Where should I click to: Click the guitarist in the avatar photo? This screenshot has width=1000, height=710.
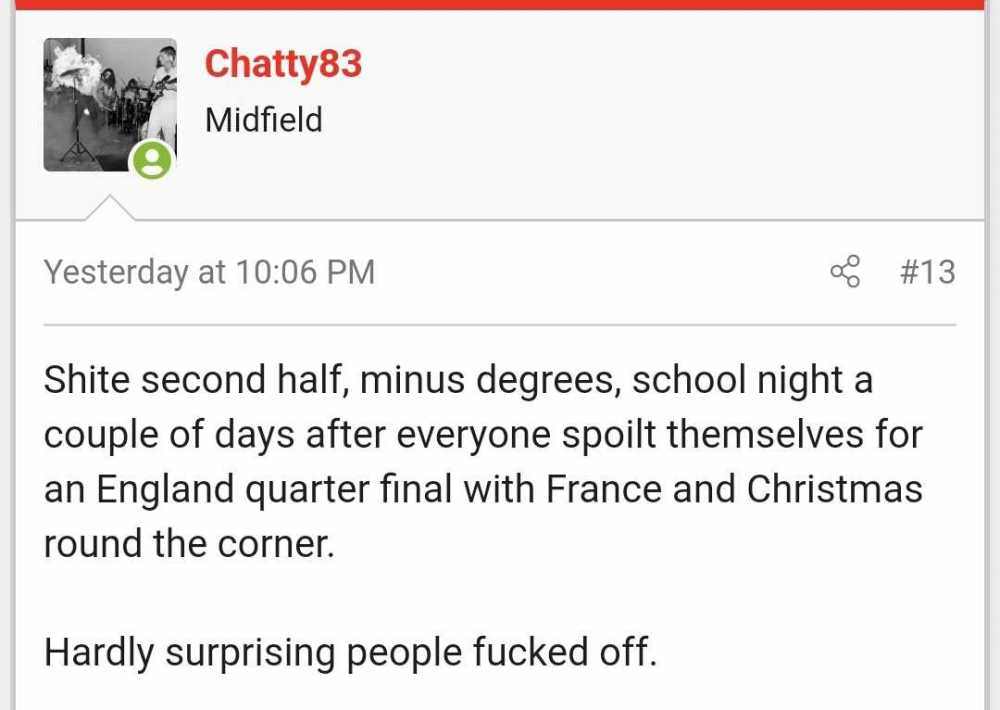coord(165,96)
